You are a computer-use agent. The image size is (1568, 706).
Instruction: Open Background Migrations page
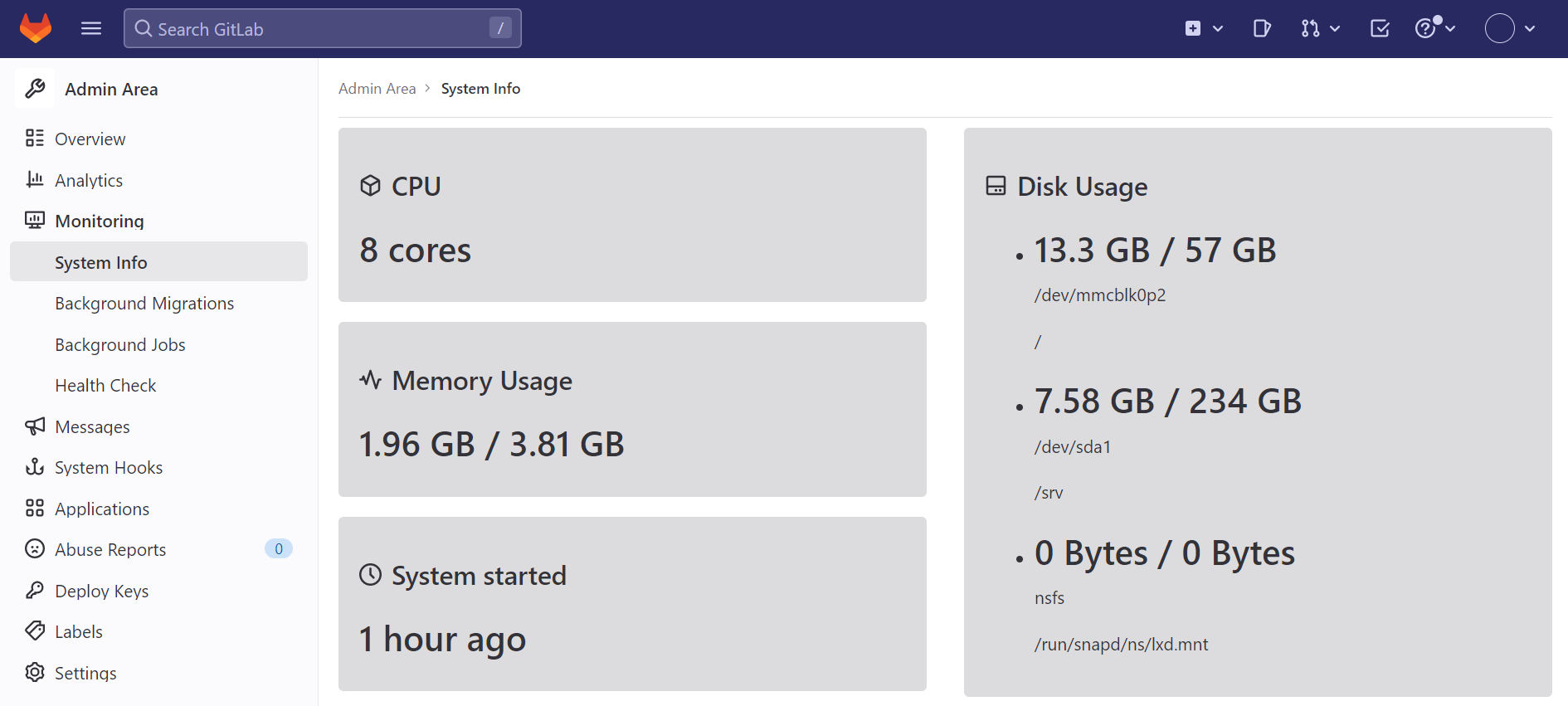(144, 304)
